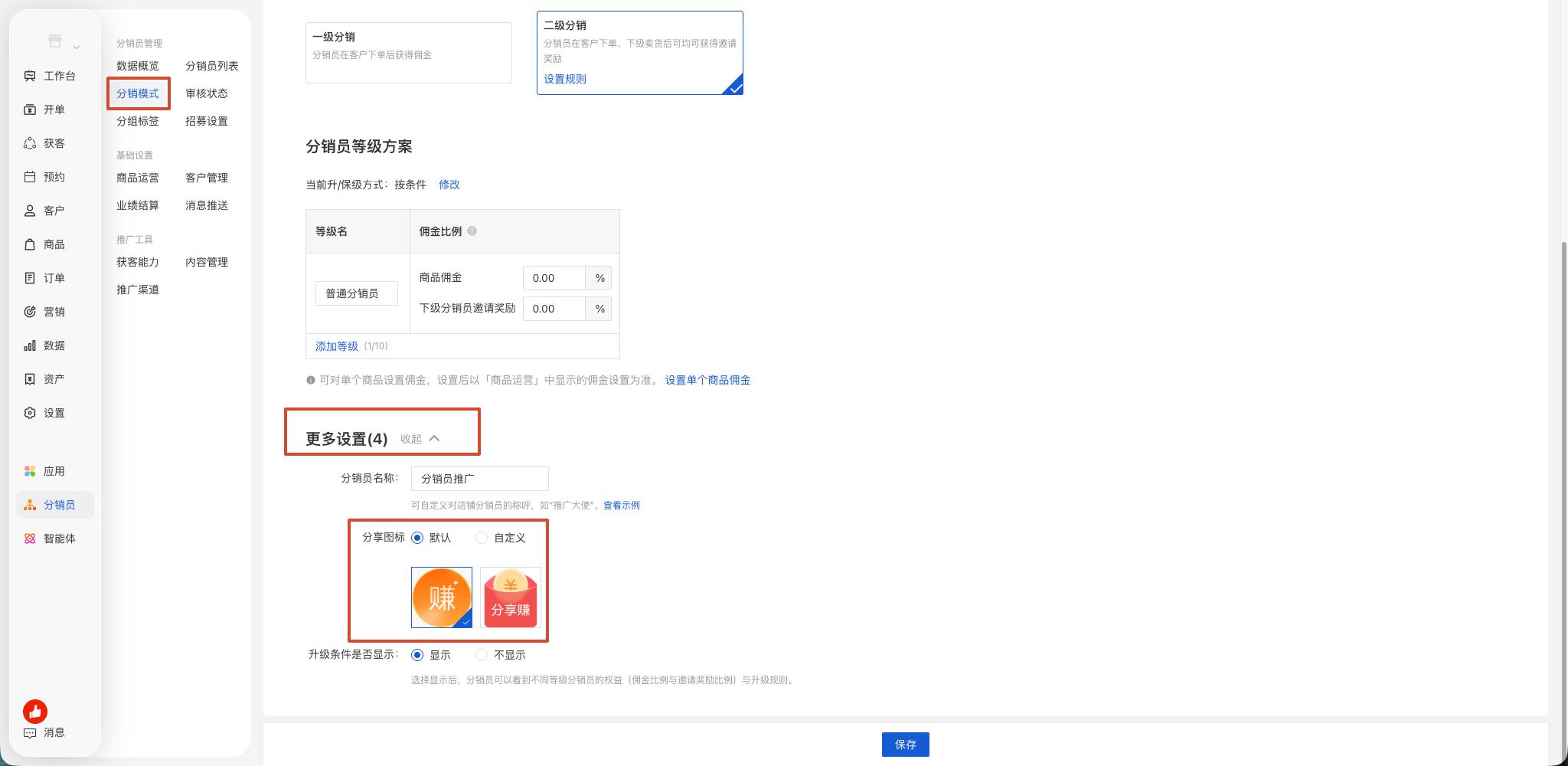Open the 设置 gear icon
The image size is (1568, 766).
coord(30,413)
